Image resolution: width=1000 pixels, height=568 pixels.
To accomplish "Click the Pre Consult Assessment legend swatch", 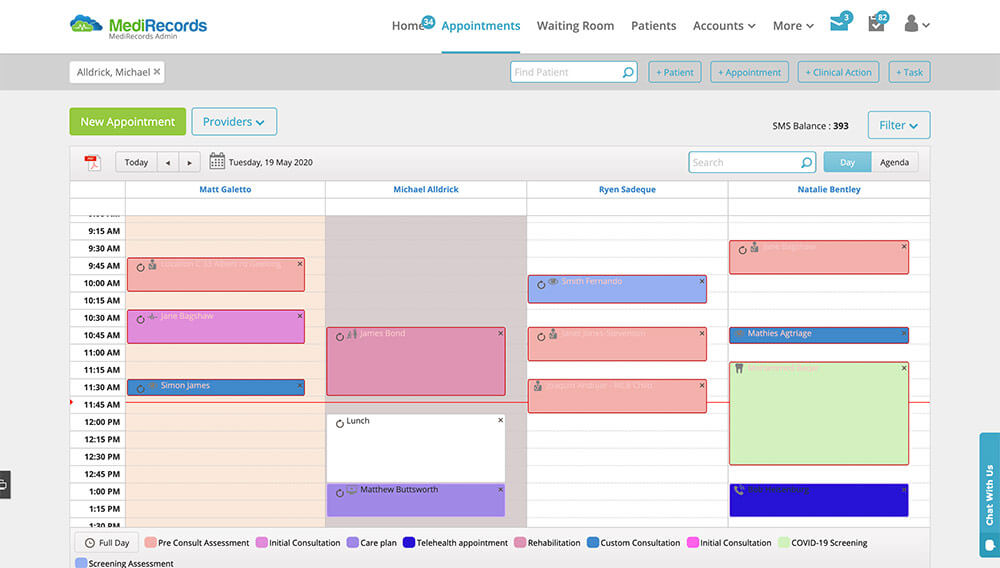I will coord(151,543).
